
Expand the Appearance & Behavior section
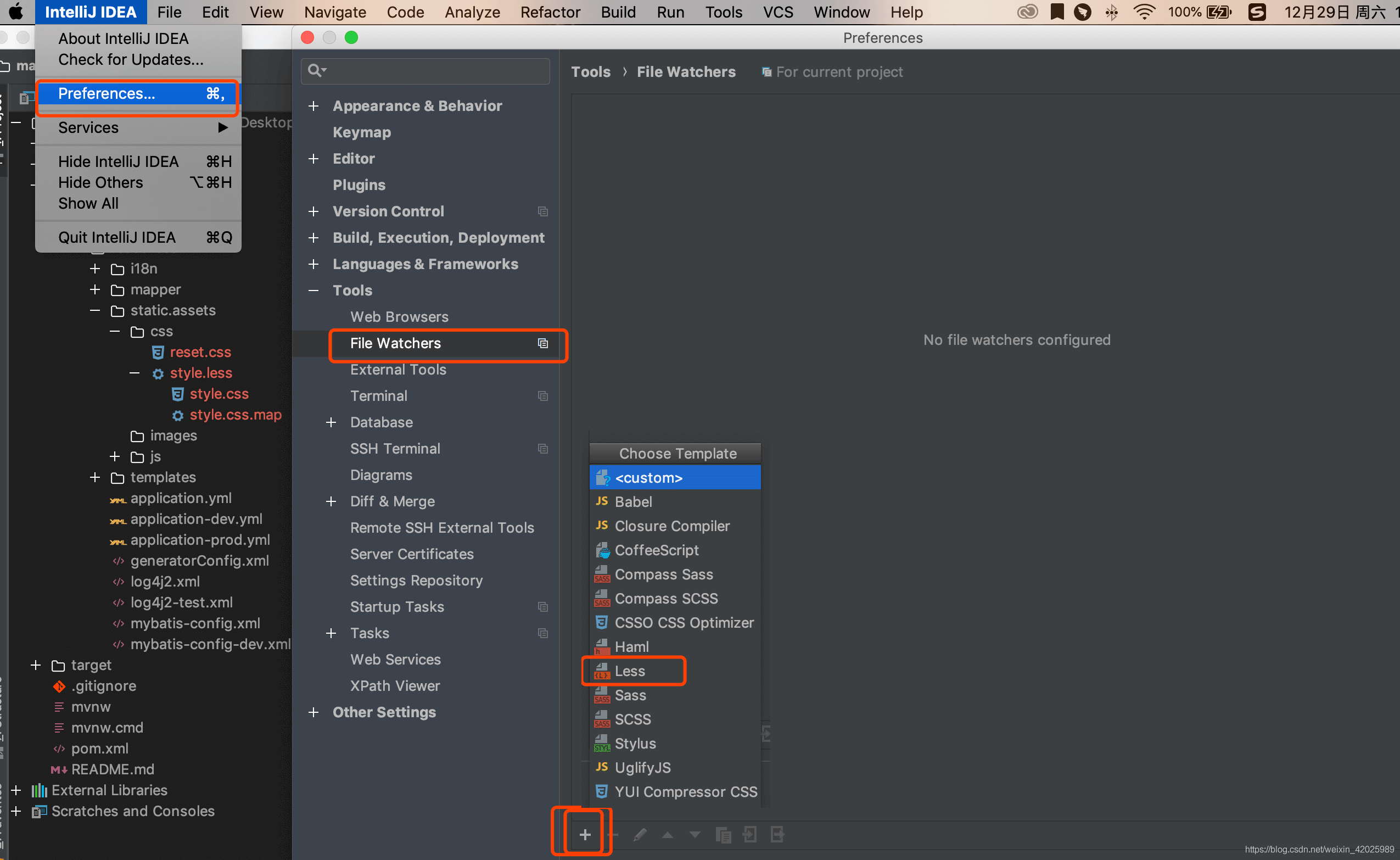click(314, 105)
